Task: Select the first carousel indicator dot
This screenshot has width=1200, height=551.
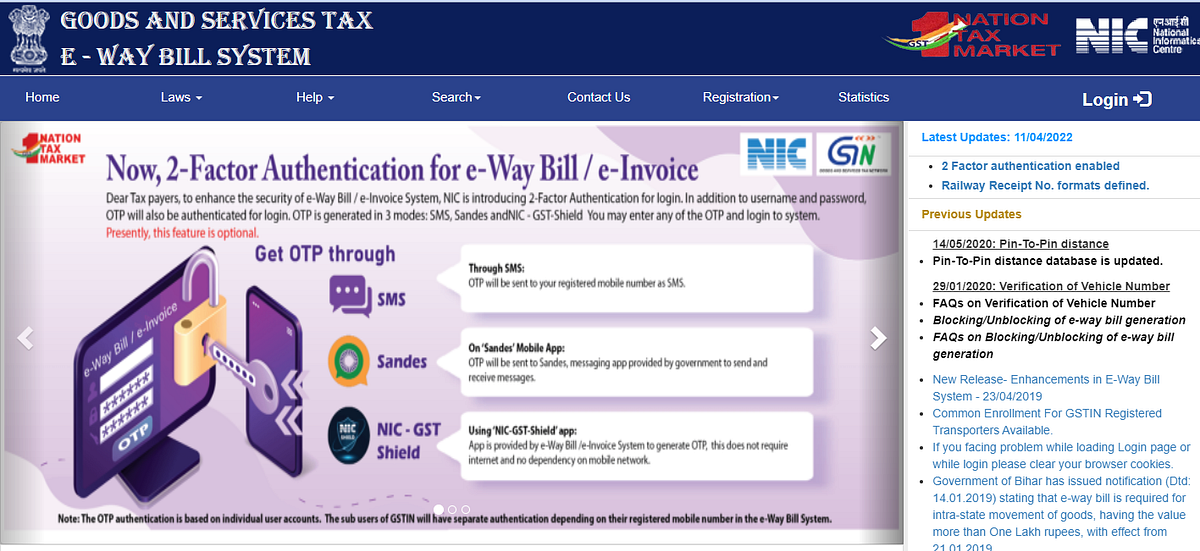Action: pyautogui.click(x=438, y=510)
